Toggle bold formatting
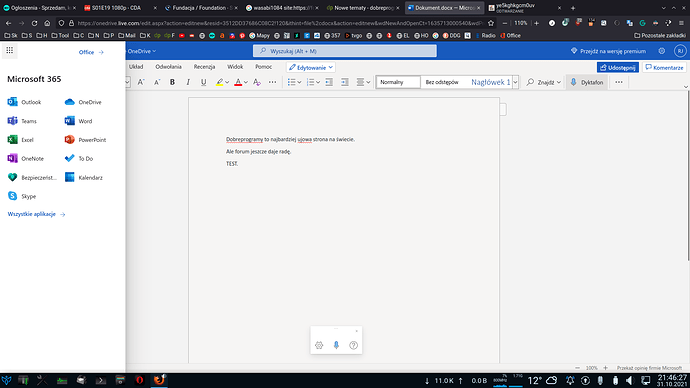This screenshot has height=388, width=690. click(x=172, y=82)
